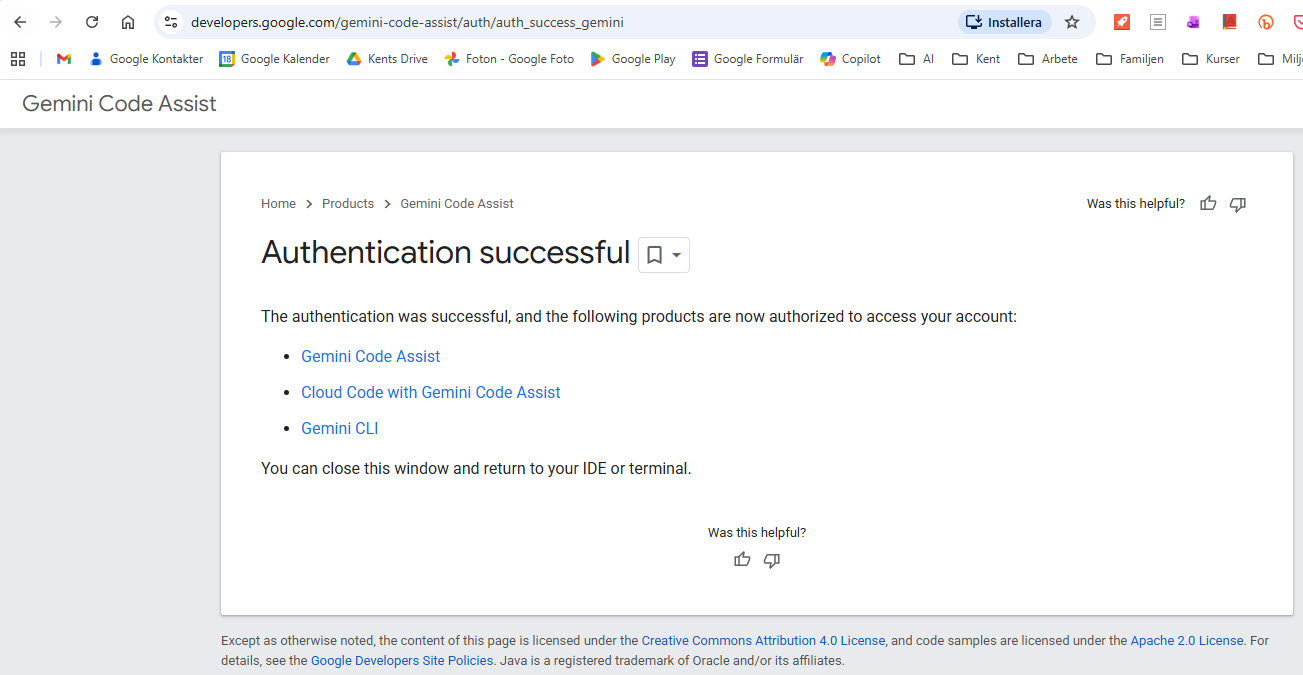Click the bottom thumbs down feedback icon
Viewport: 1303px width, 675px height.
(x=772, y=560)
